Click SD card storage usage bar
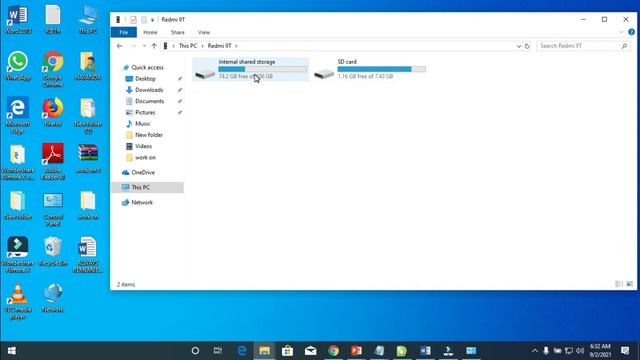The image size is (640, 360). pyautogui.click(x=382, y=69)
